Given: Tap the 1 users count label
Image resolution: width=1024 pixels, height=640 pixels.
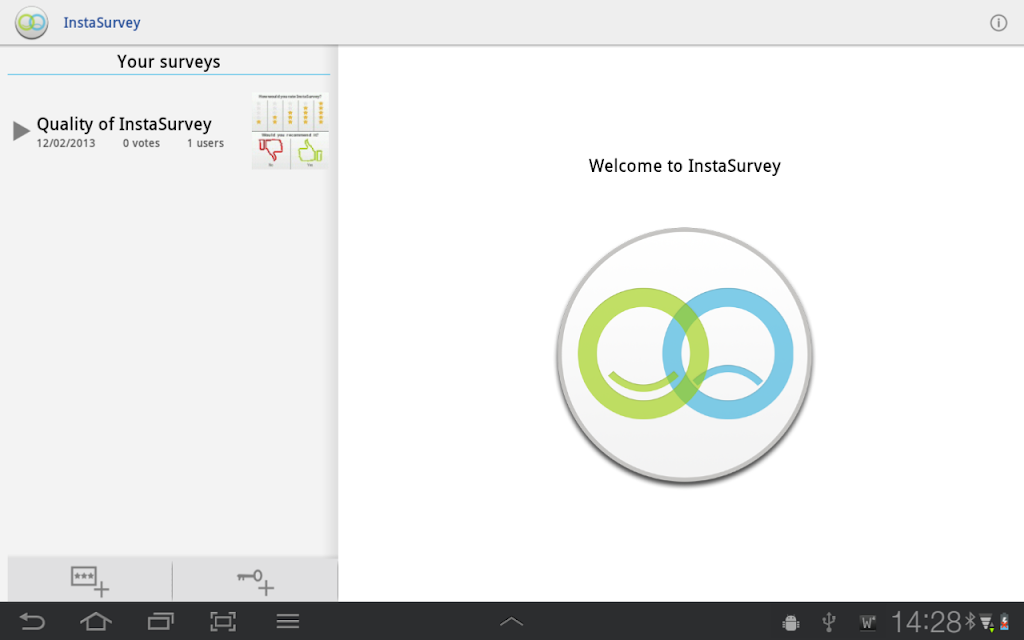Looking at the screenshot, I should click(205, 144).
